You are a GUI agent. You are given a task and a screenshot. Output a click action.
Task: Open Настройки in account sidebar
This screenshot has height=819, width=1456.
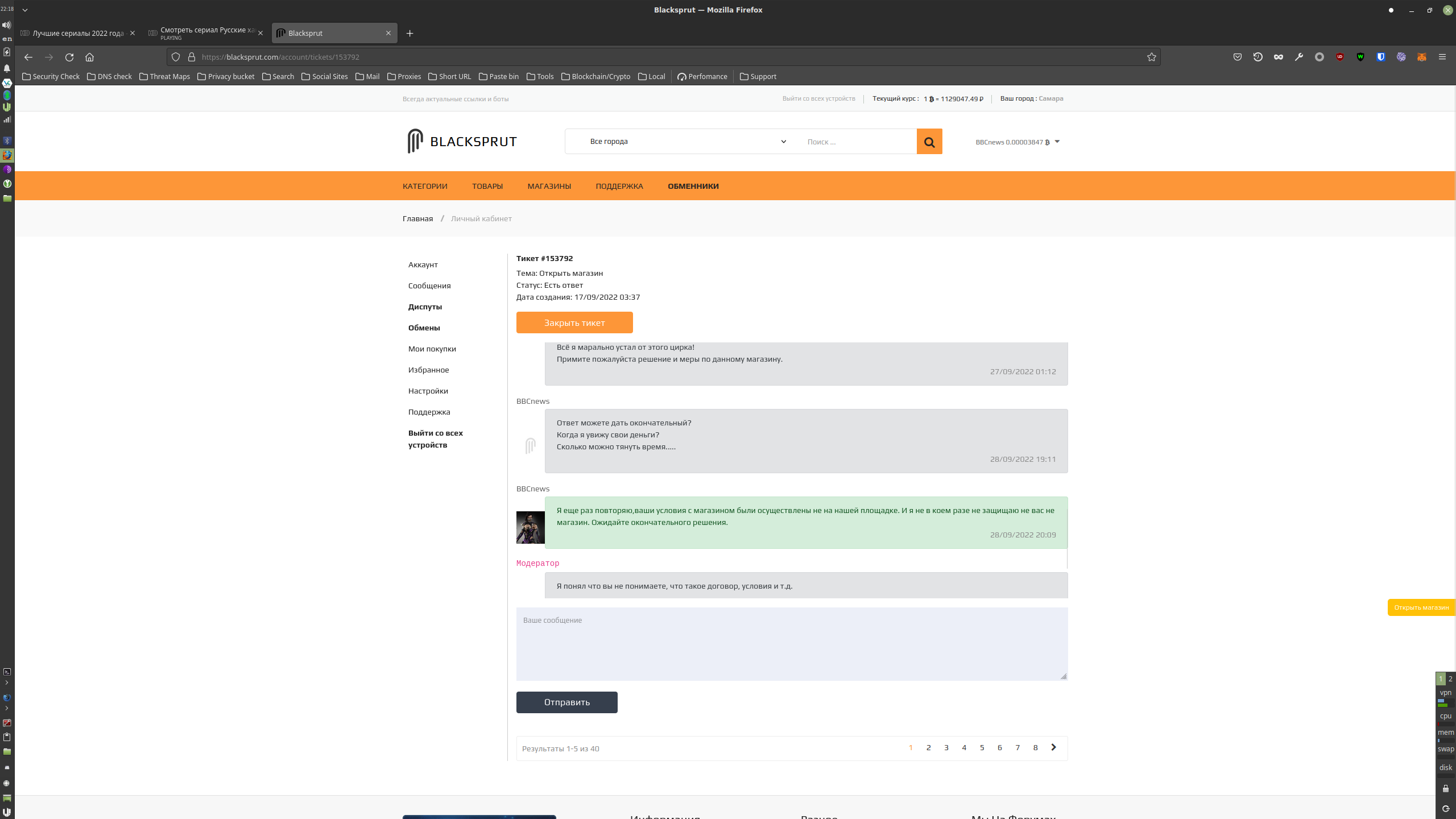428,391
